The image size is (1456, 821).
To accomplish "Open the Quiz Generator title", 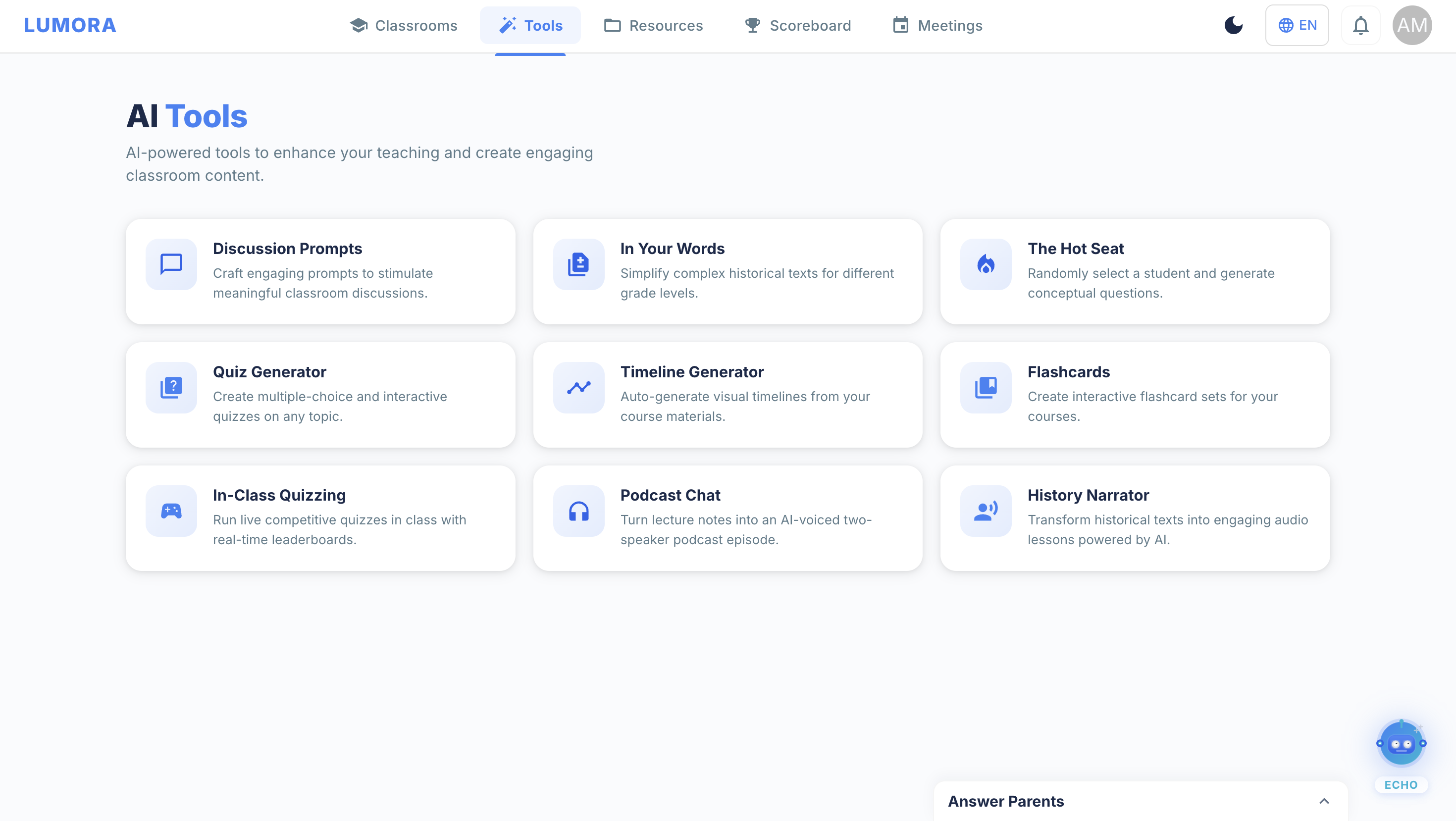I will pos(269,372).
